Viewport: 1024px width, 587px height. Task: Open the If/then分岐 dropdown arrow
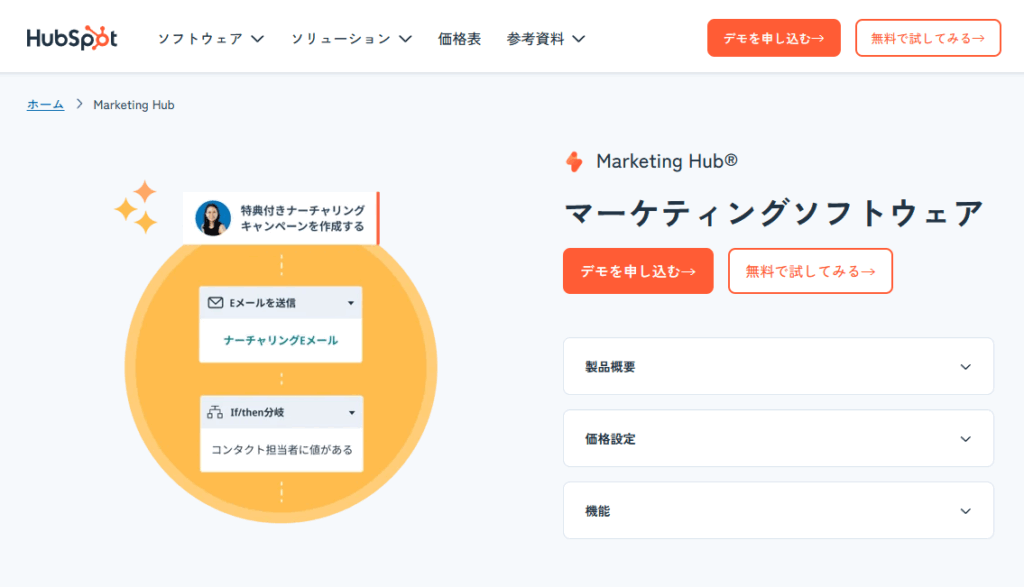[351, 413]
